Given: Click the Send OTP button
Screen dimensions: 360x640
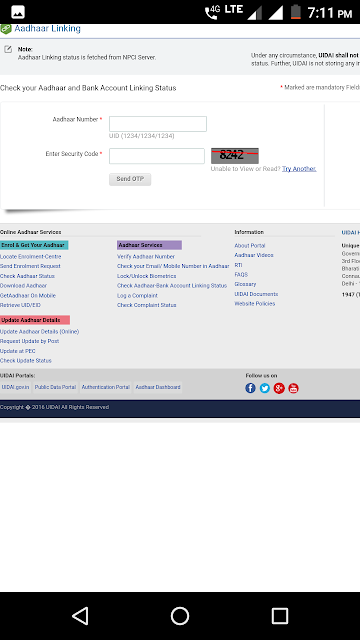Looking at the screenshot, I should pyautogui.click(x=130, y=179).
